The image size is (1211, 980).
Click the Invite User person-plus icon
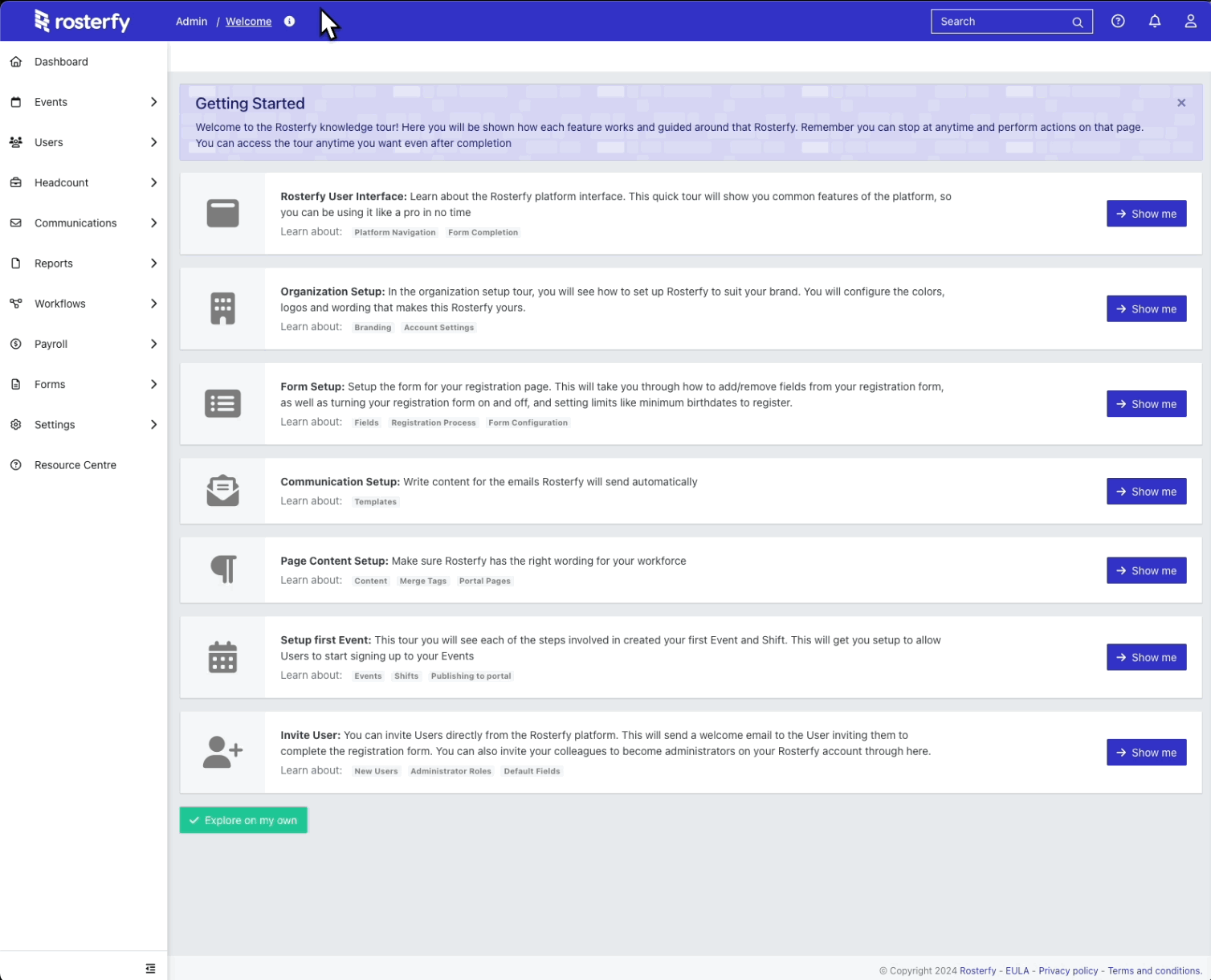coord(222,752)
